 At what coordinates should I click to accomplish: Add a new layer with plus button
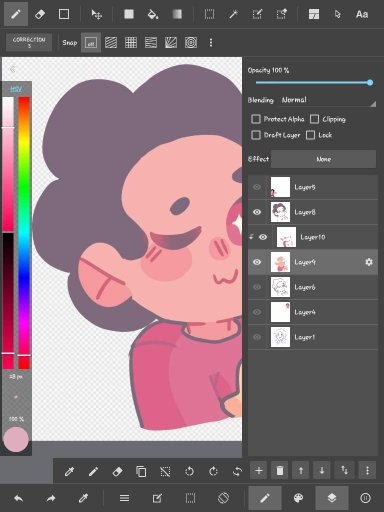[x=259, y=470]
